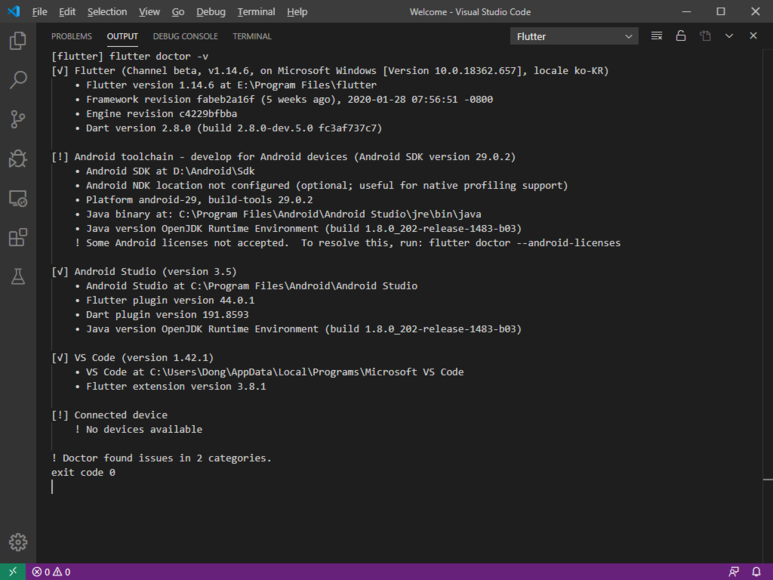Image resolution: width=773 pixels, height=580 pixels.
Task: Clear the output panel
Action: click(656, 36)
